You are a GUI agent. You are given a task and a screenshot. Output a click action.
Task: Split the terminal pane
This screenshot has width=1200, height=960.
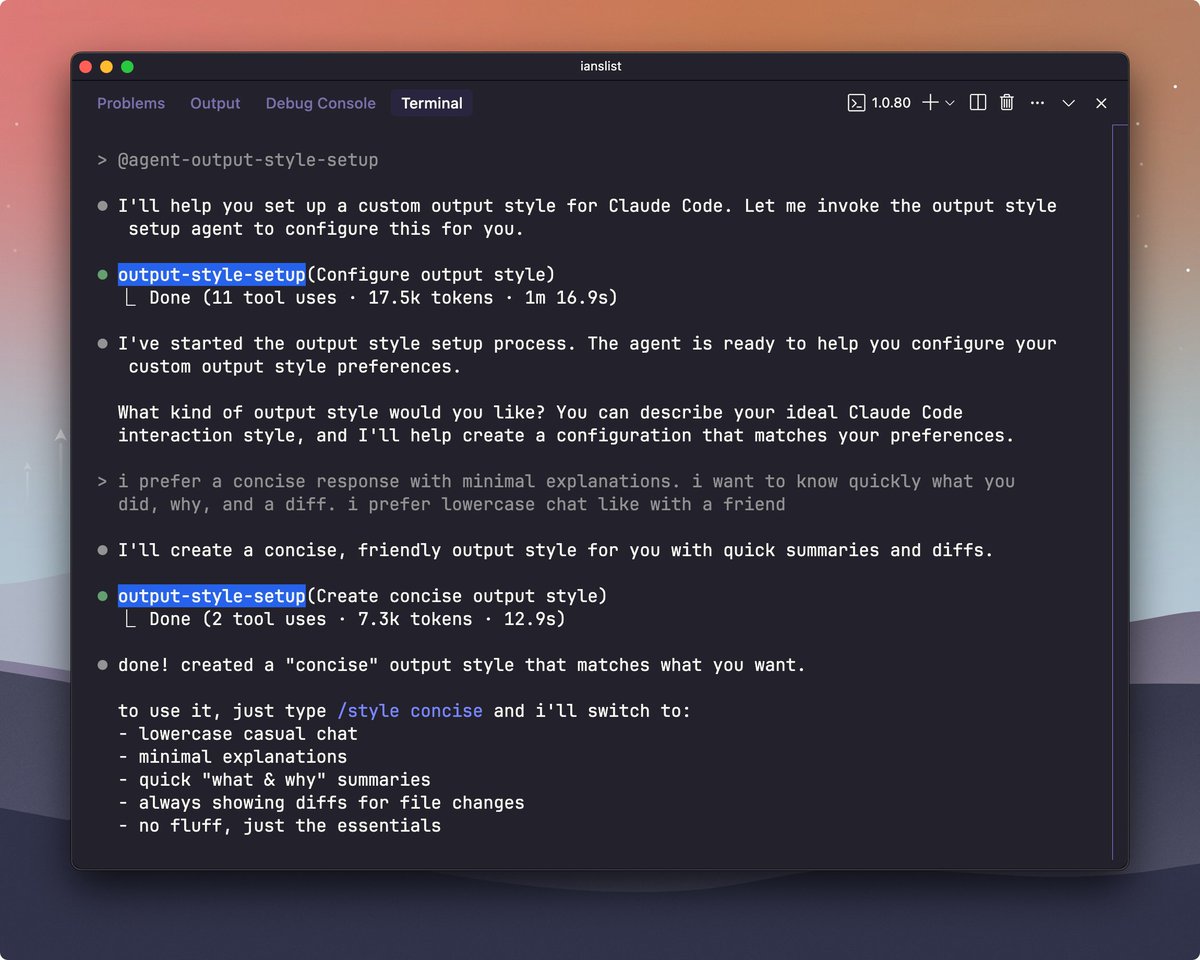pyautogui.click(x=978, y=103)
